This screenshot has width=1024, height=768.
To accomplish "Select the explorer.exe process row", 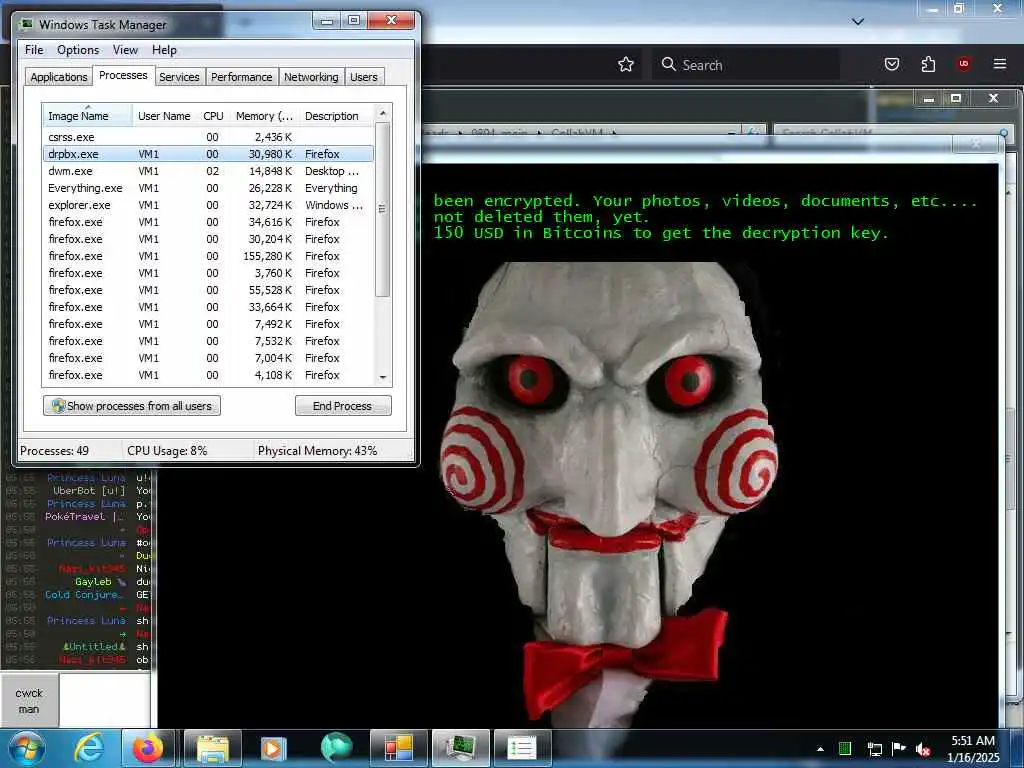I will coord(208,205).
